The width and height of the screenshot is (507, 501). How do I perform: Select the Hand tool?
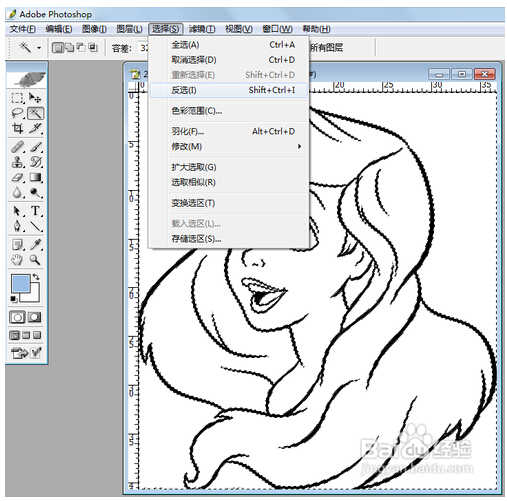[17, 260]
